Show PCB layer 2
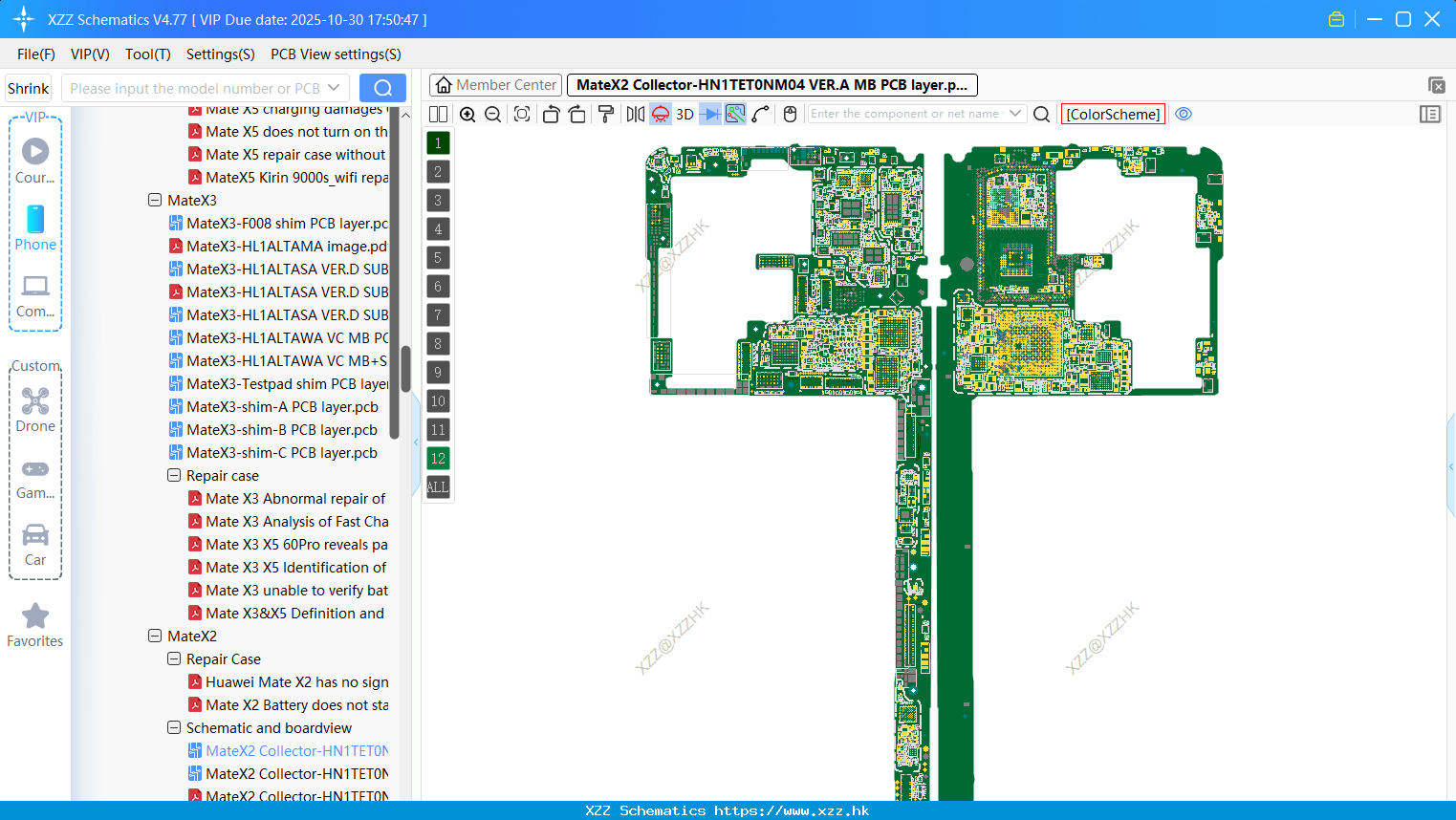1456x820 pixels. (438, 172)
